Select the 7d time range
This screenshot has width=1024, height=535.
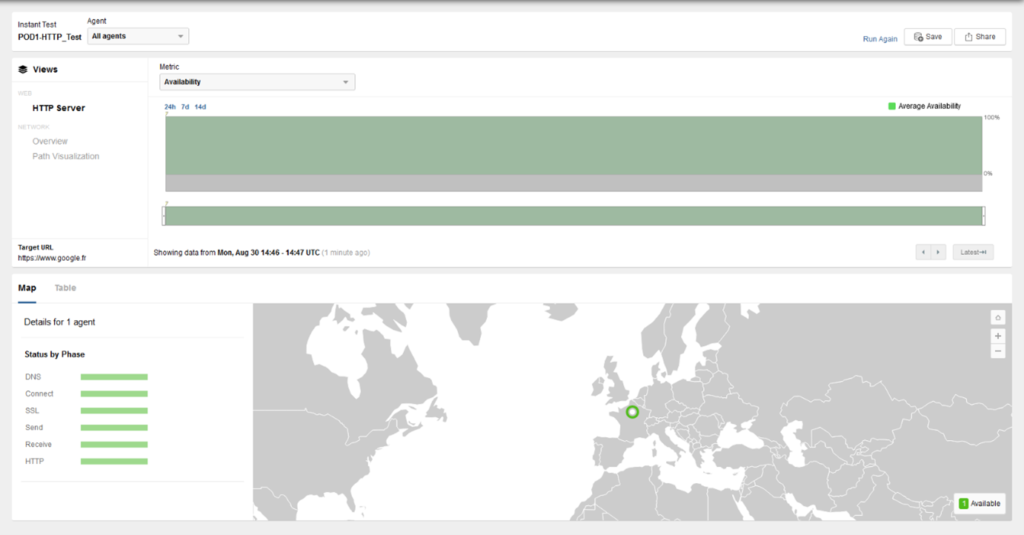click(185, 107)
